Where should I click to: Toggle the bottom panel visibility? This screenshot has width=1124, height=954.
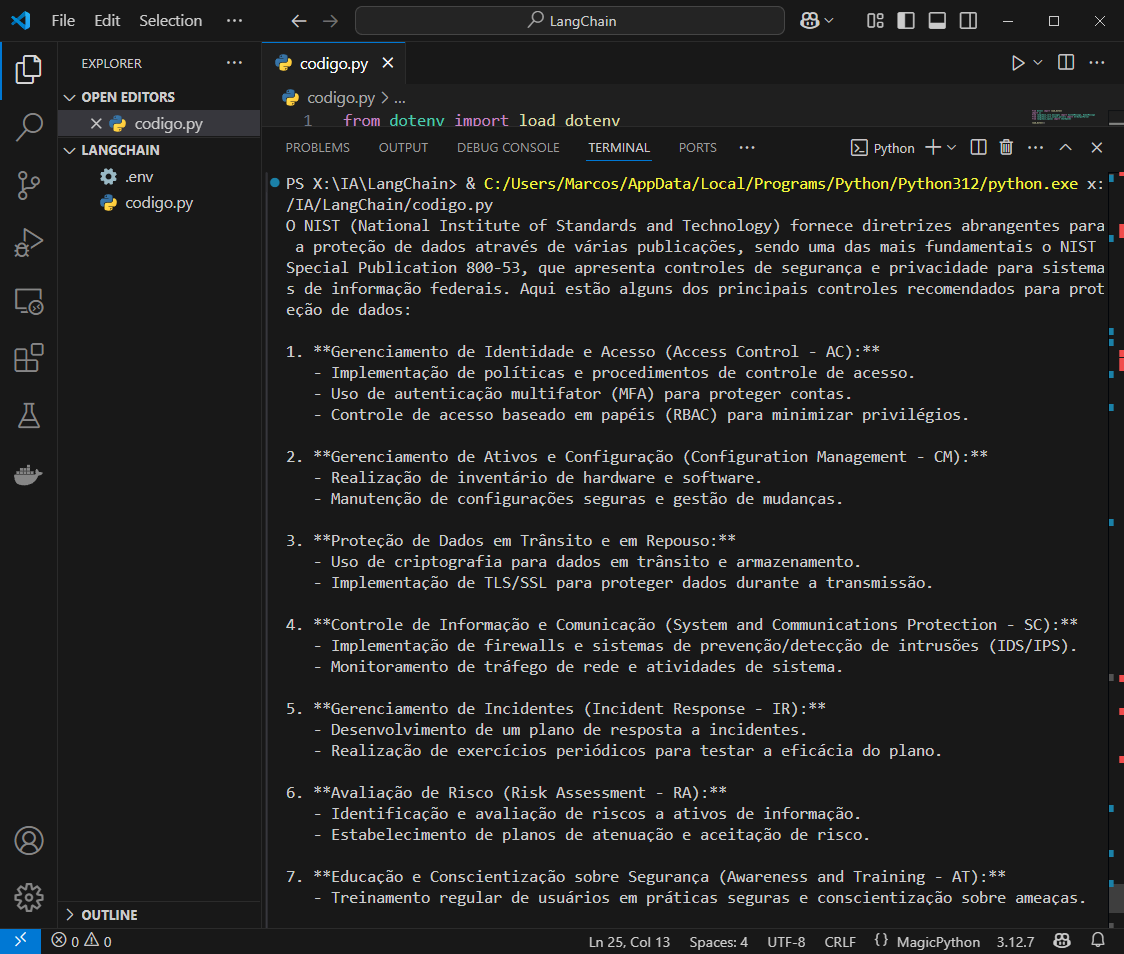click(x=937, y=21)
